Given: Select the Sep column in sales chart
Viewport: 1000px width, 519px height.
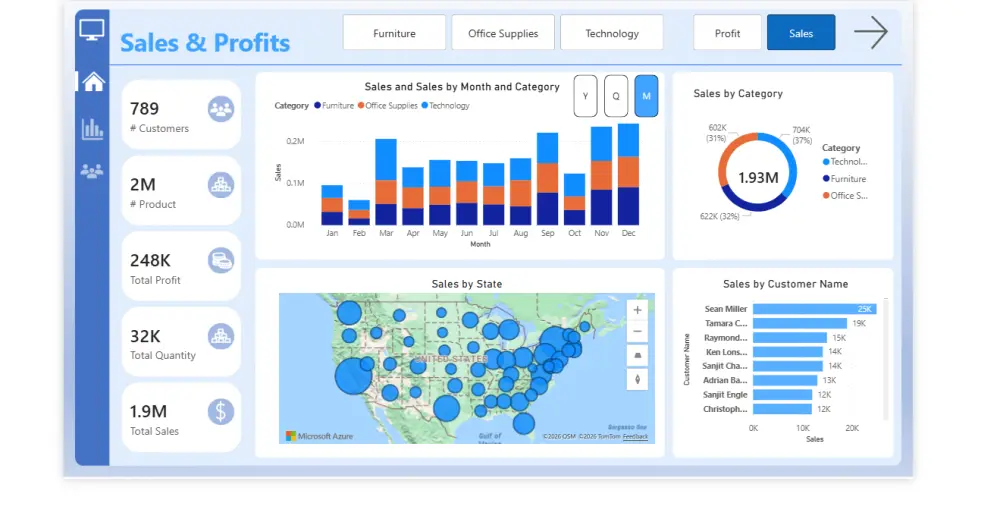Looking at the screenshot, I should [x=547, y=179].
